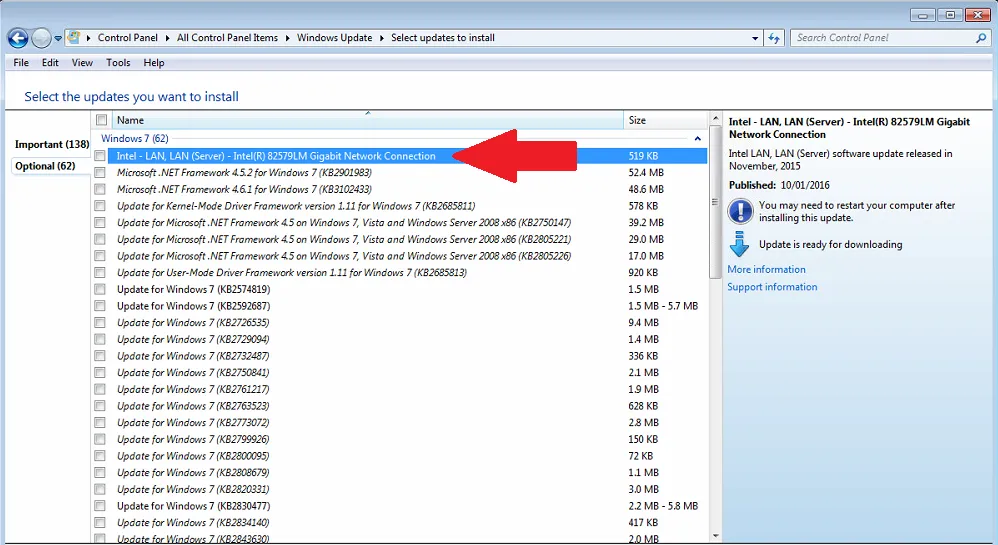This screenshot has width=998, height=545.
Task: Maximize the Windows Update window
Action: pos(950,15)
